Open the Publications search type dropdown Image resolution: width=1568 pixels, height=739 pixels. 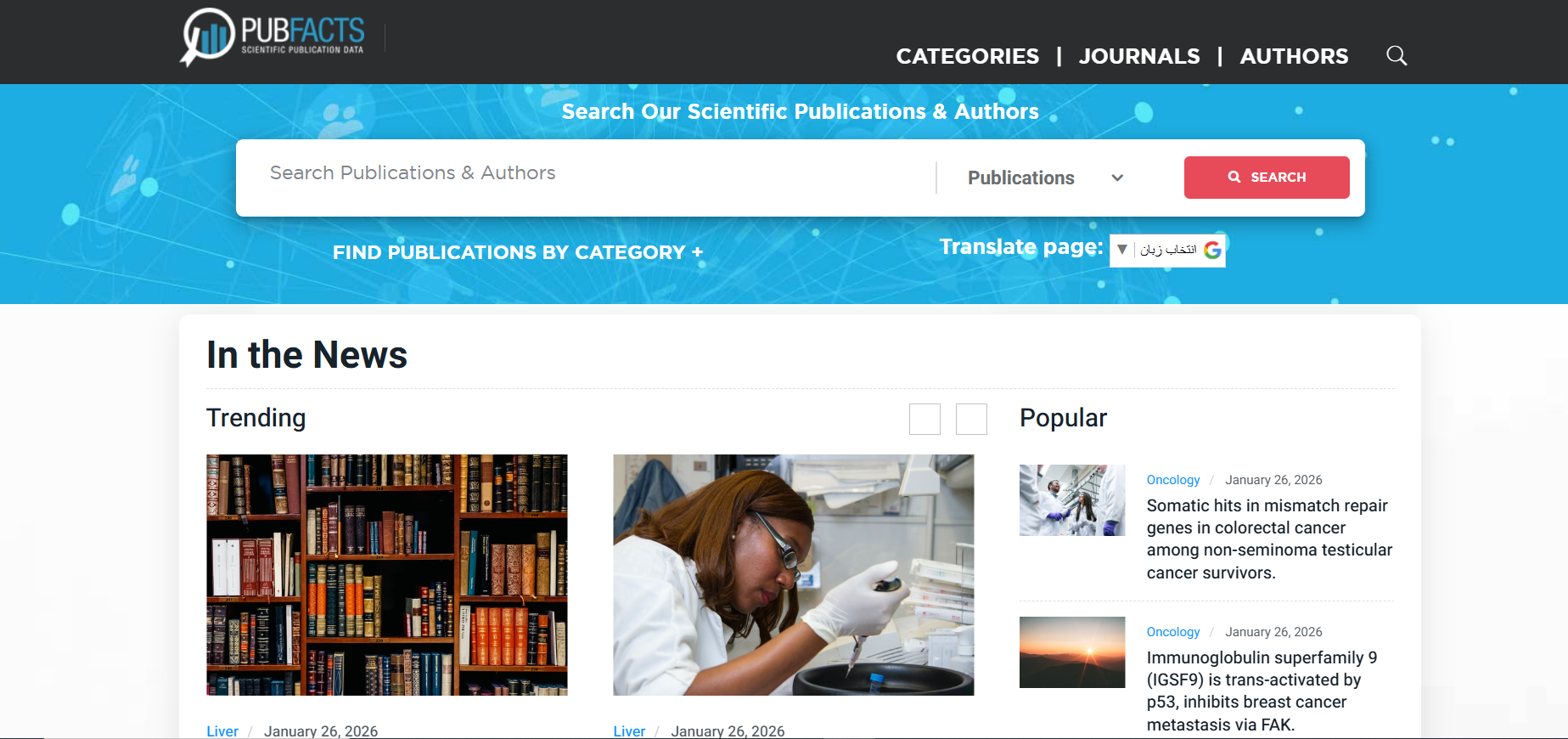tap(1046, 178)
